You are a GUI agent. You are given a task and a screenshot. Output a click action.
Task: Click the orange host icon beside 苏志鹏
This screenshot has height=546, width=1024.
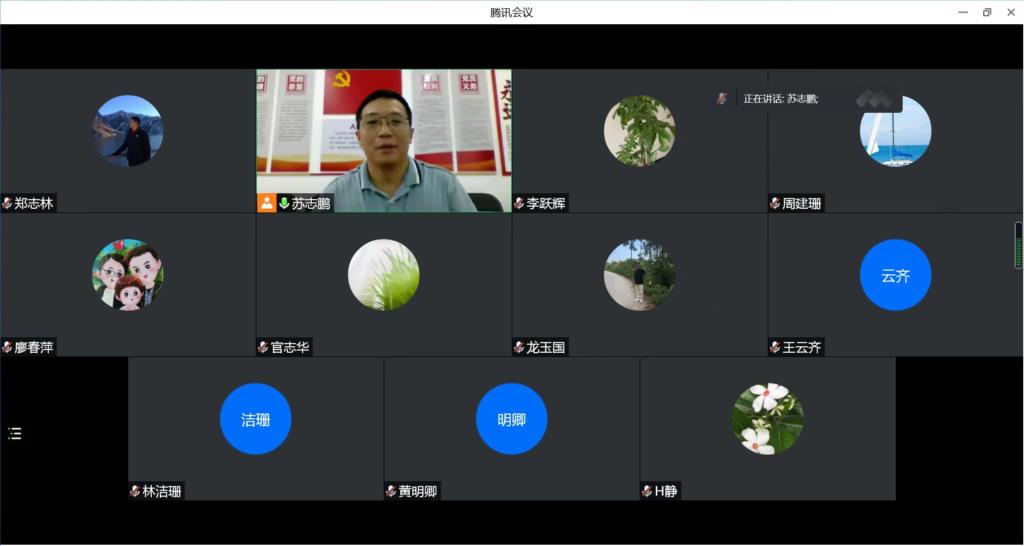pyautogui.click(x=267, y=203)
